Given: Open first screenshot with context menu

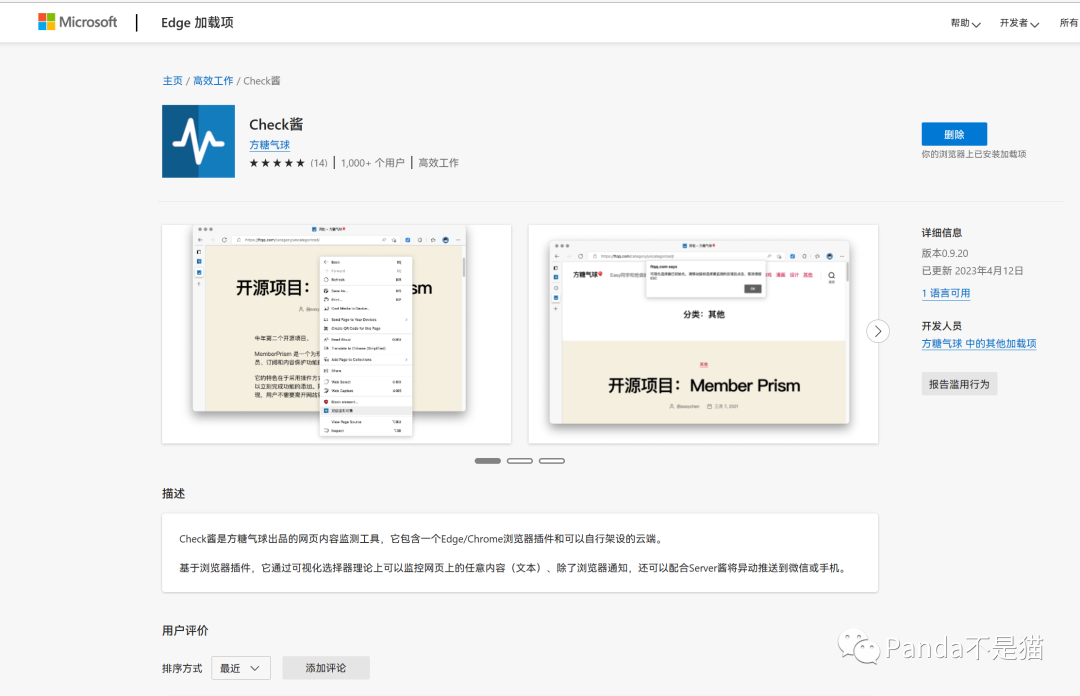Looking at the screenshot, I should (x=336, y=334).
